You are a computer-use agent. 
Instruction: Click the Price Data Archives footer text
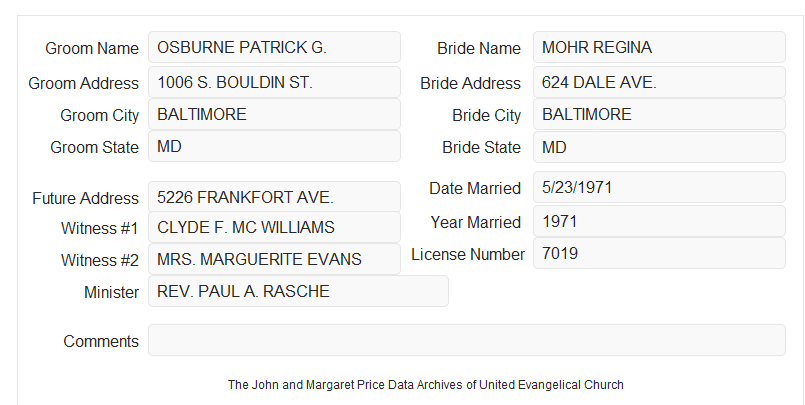tap(426, 385)
